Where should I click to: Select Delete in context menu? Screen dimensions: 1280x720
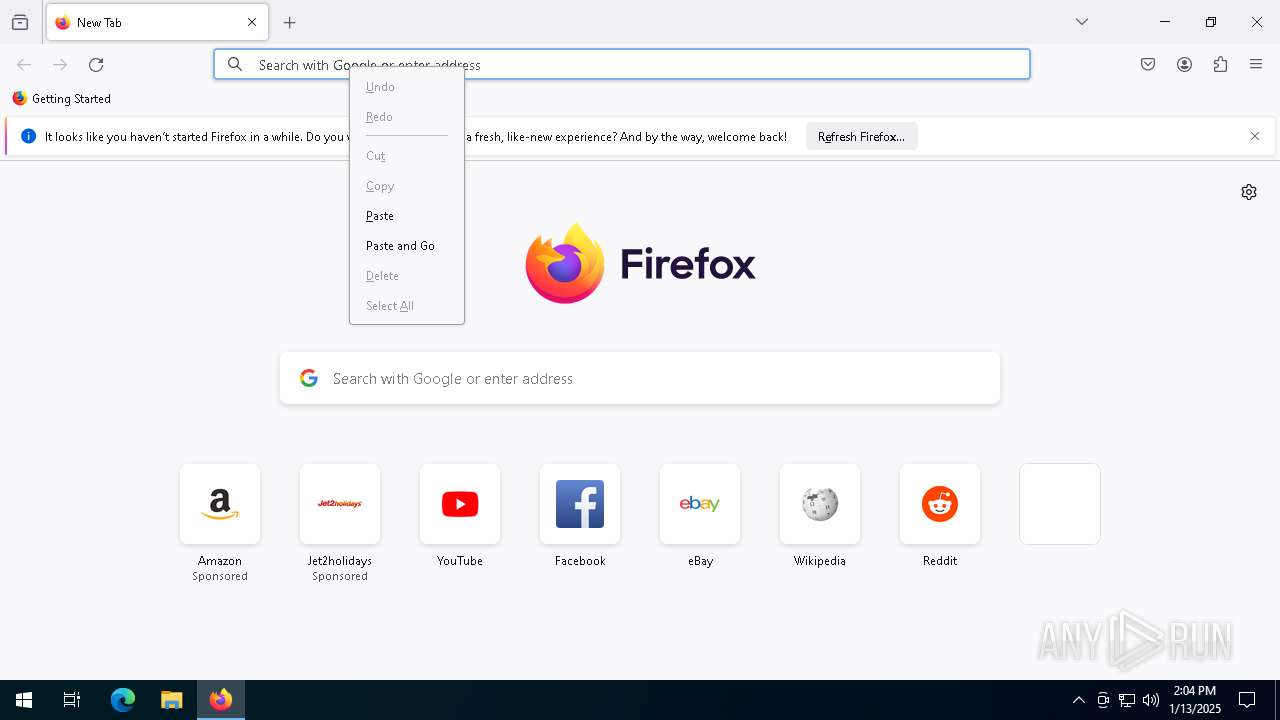tap(406, 276)
